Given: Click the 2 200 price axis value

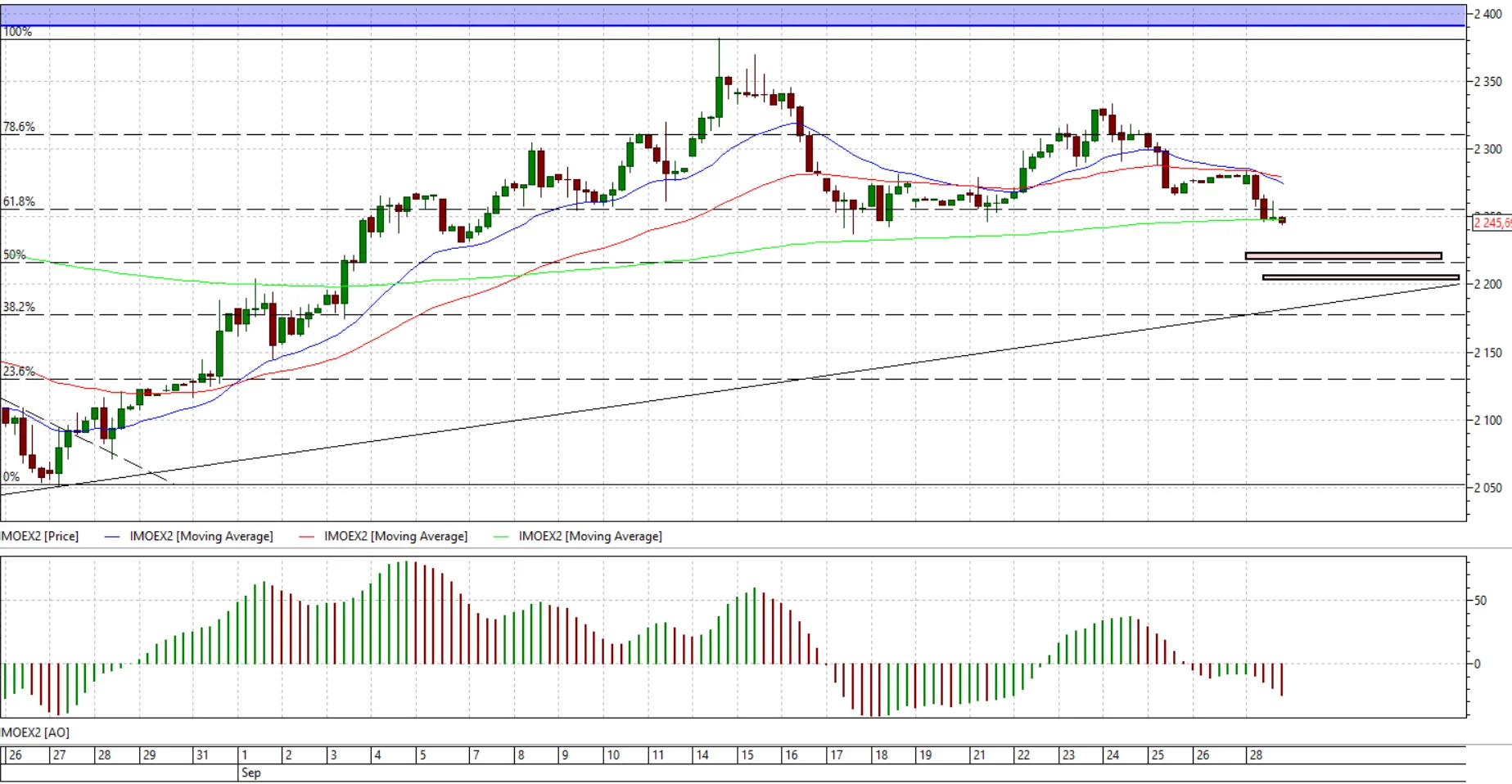Looking at the screenshot, I should [x=1488, y=285].
